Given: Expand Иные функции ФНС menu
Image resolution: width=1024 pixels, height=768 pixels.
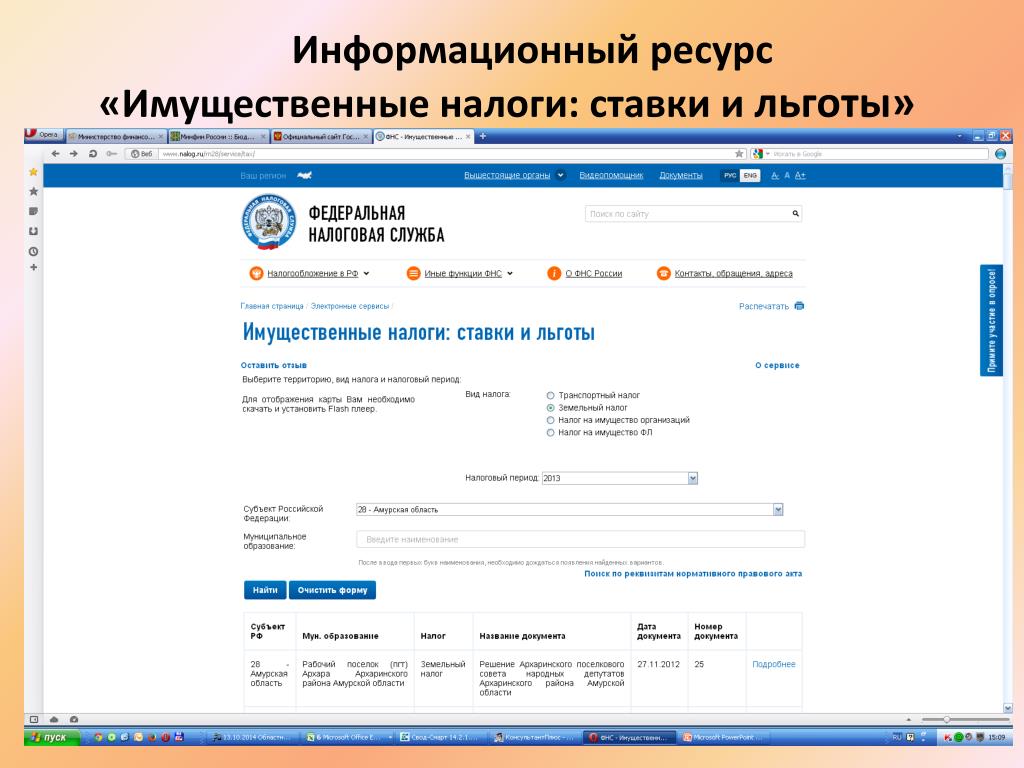Looking at the screenshot, I should tap(510, 274).
